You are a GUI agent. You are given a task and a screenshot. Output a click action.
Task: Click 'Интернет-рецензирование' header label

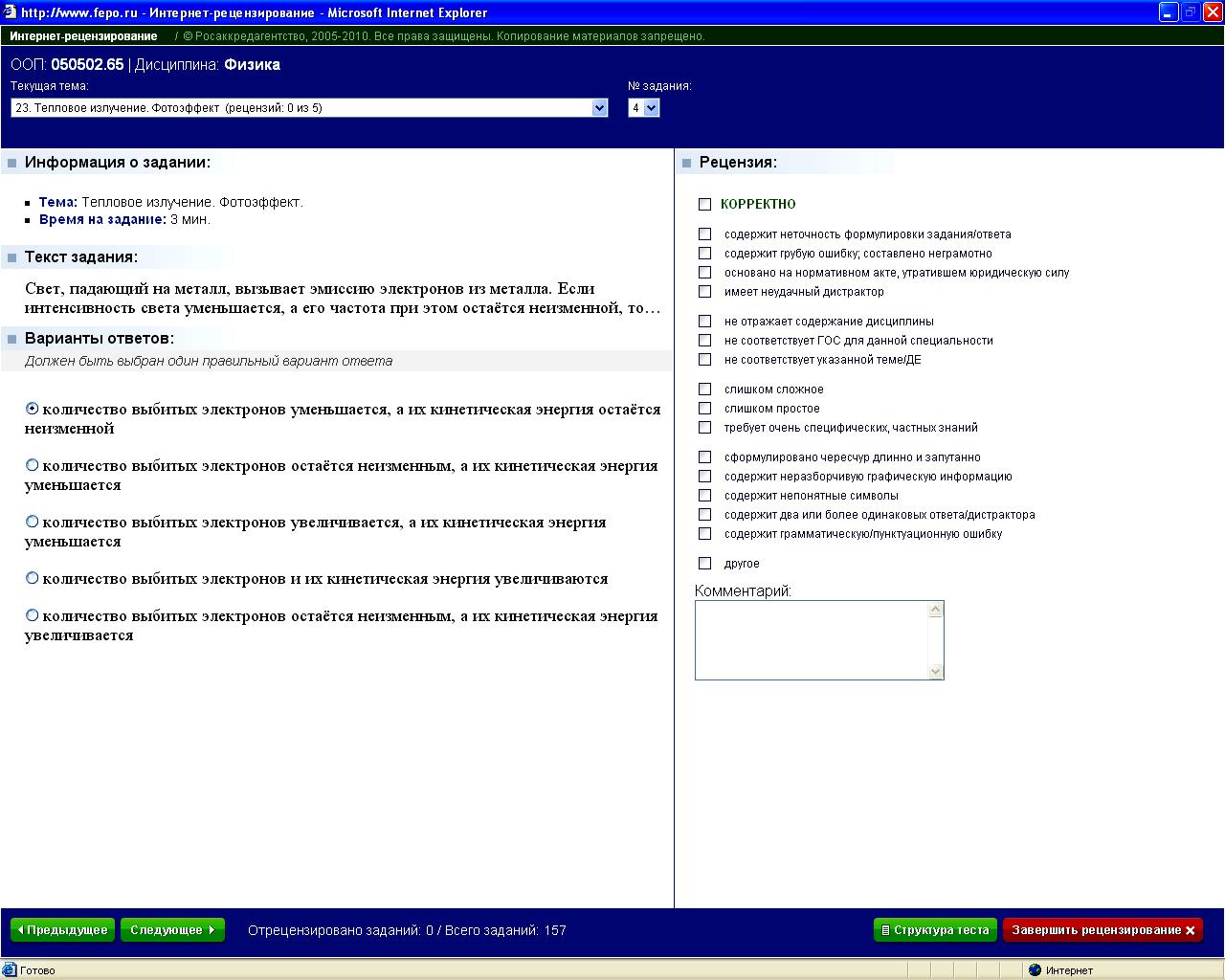tap(83, 36)
